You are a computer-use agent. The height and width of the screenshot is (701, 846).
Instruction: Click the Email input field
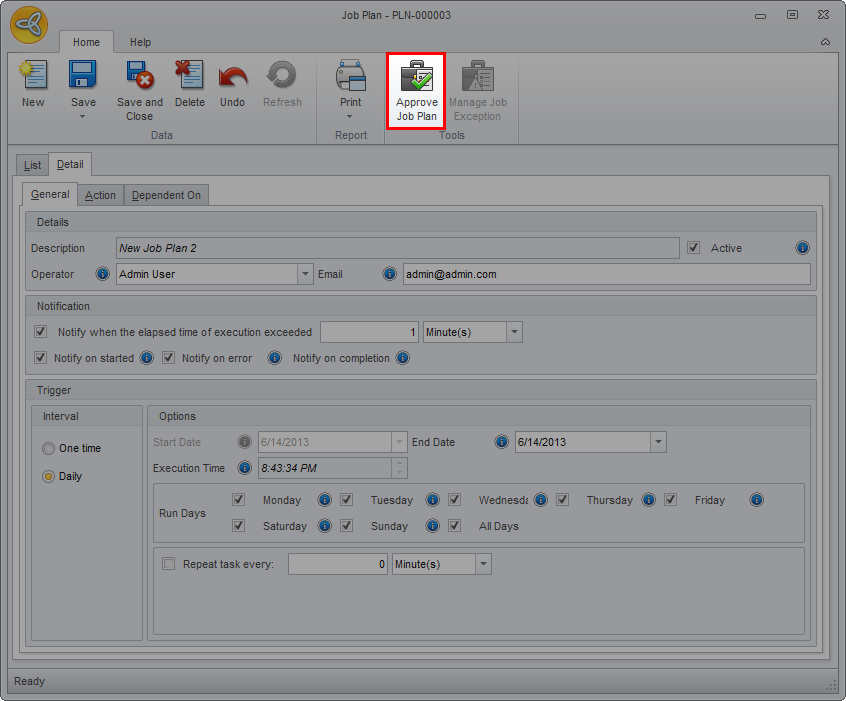(x=607, y=274)
